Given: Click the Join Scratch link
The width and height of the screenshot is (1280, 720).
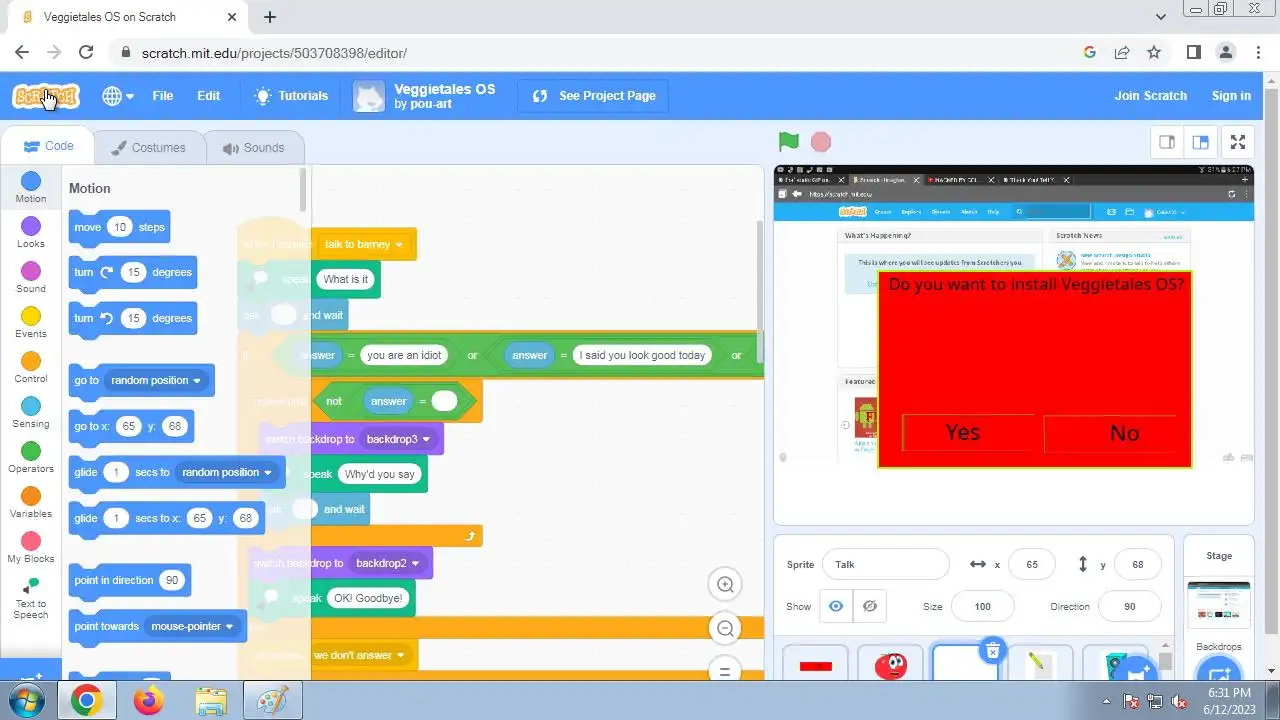Looking at the screenshot, I should coord(1151,96).
